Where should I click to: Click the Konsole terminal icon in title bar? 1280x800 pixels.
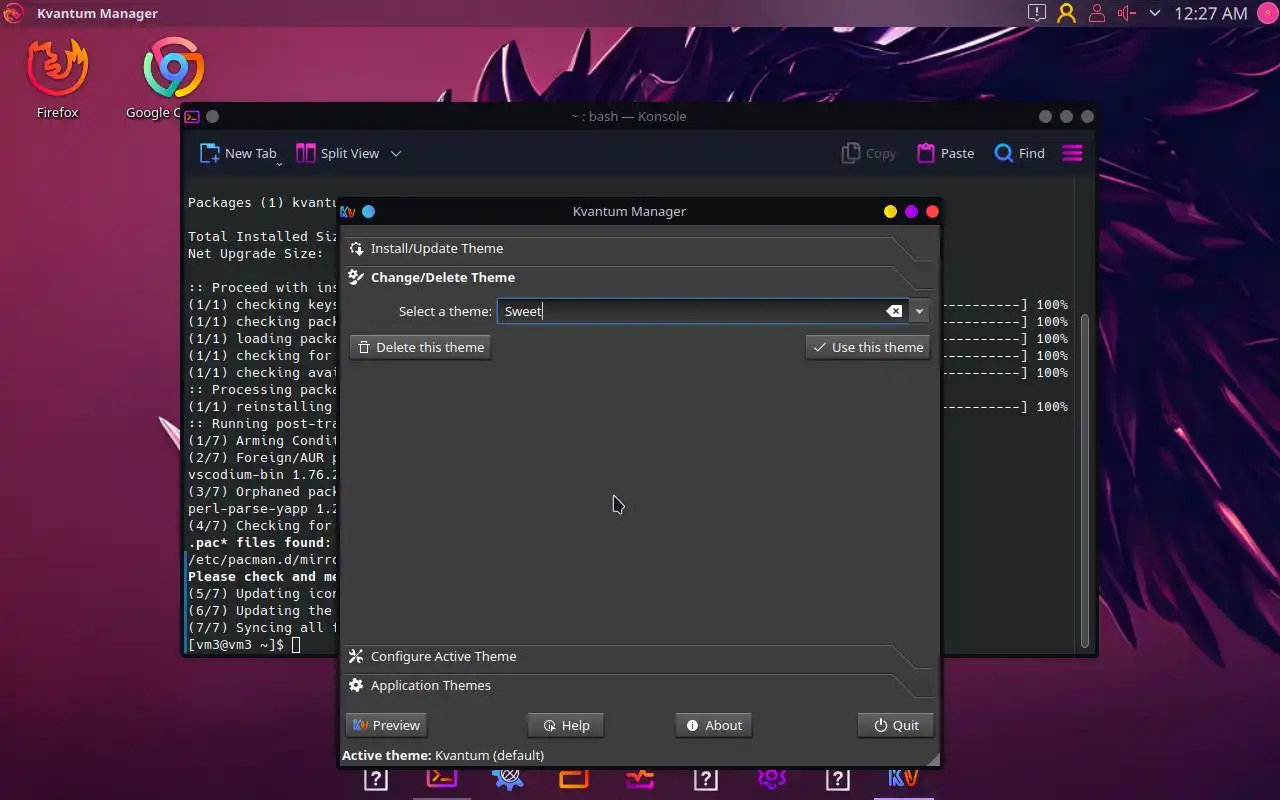pyautogui.click(x=192, y=116)
